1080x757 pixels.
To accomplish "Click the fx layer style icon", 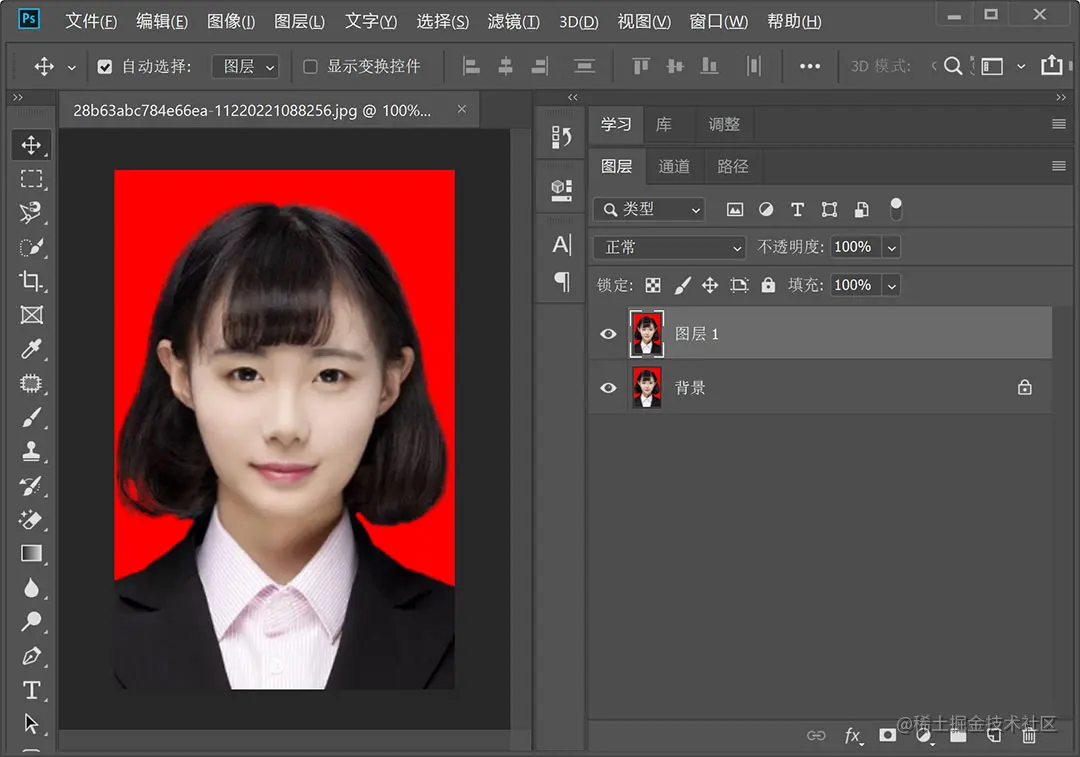I will pos(852,736).
